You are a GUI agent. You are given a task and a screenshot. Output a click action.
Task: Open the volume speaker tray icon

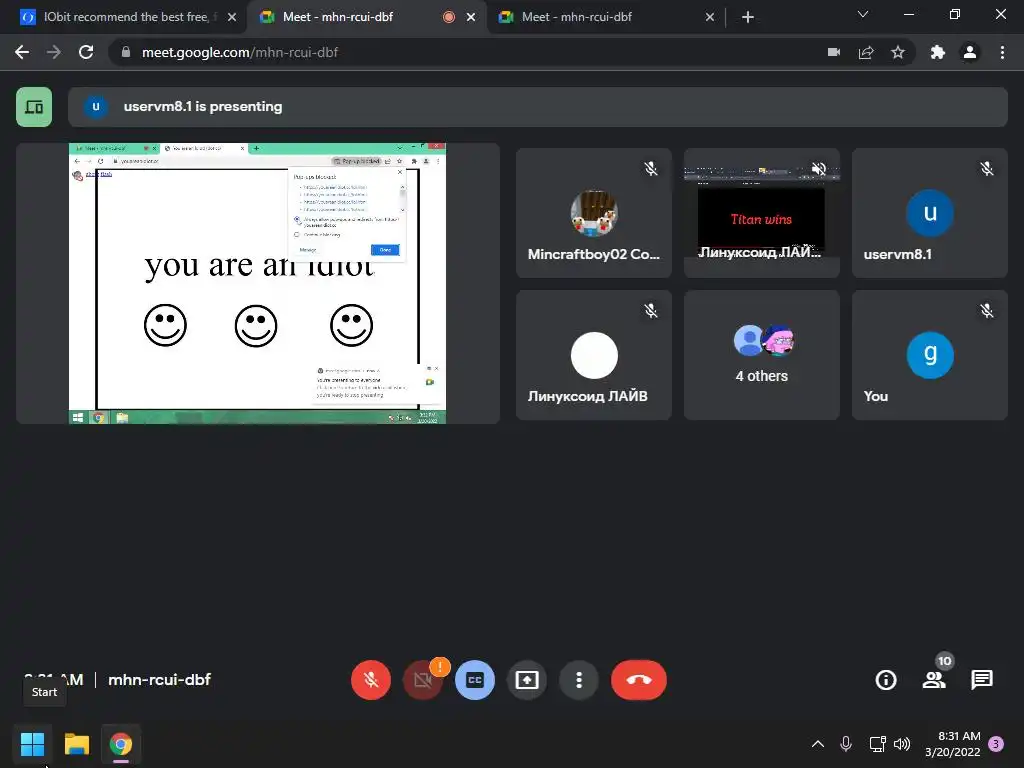coord(902,744)
